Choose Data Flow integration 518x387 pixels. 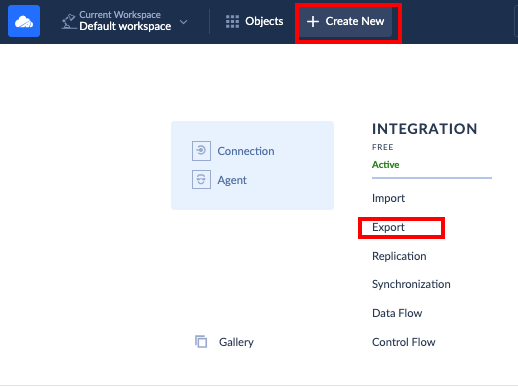[397, 313]
